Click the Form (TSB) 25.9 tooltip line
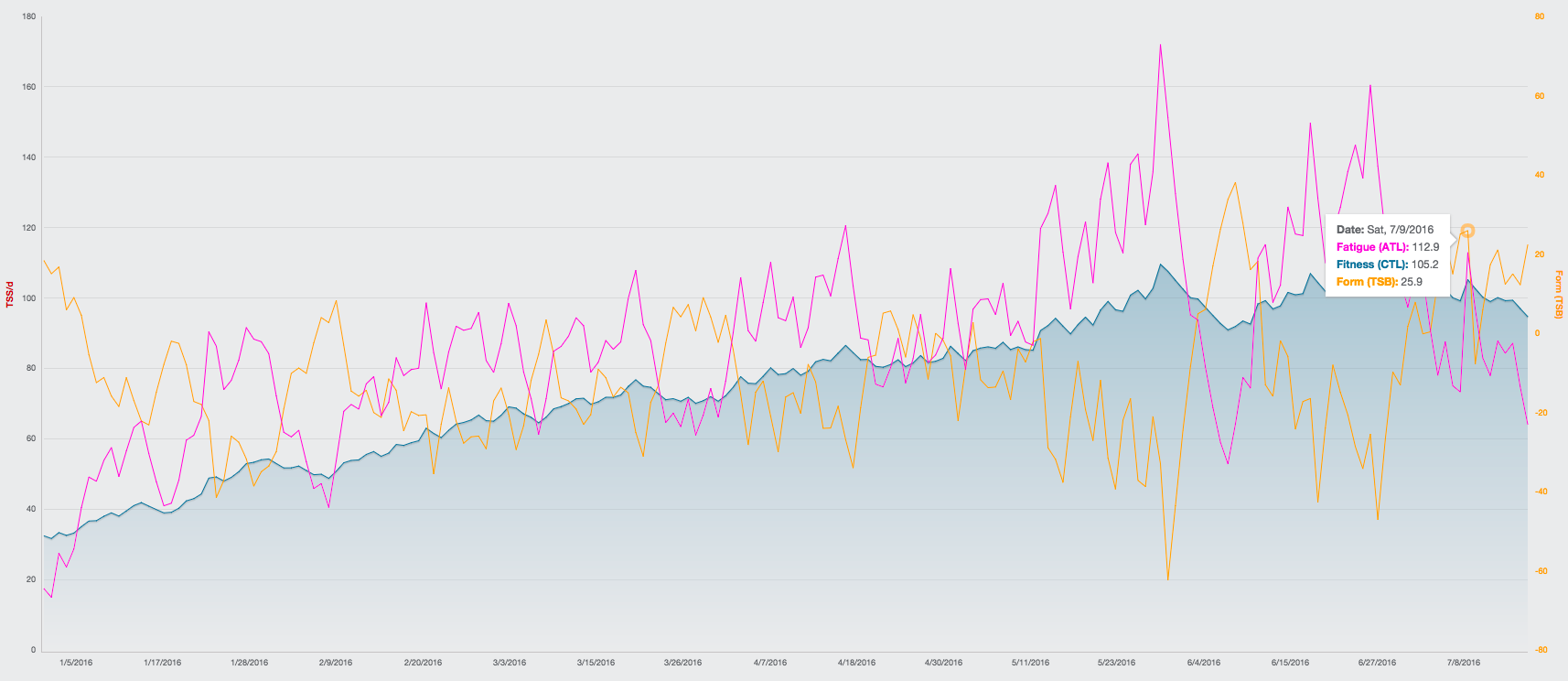The width and height of the screenshot is (1568, 681). point(1379,282)
